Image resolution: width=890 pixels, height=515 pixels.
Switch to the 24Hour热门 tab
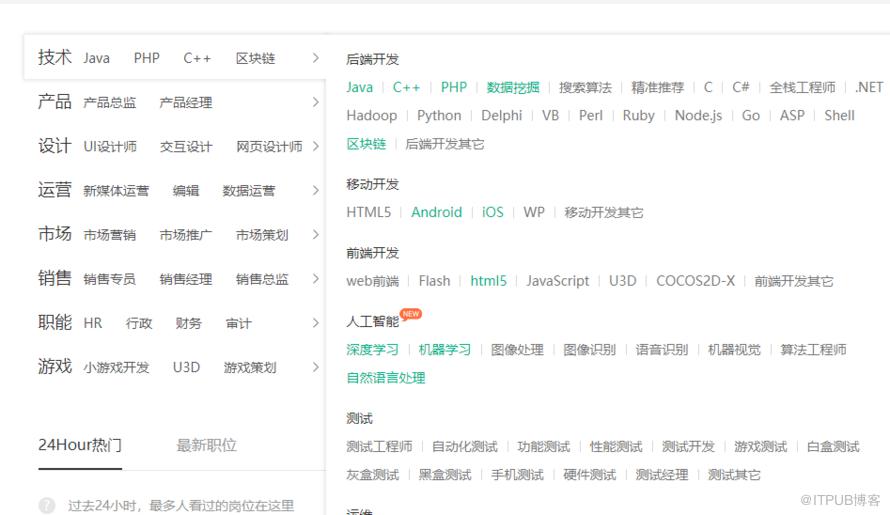(x=80, y=445)
